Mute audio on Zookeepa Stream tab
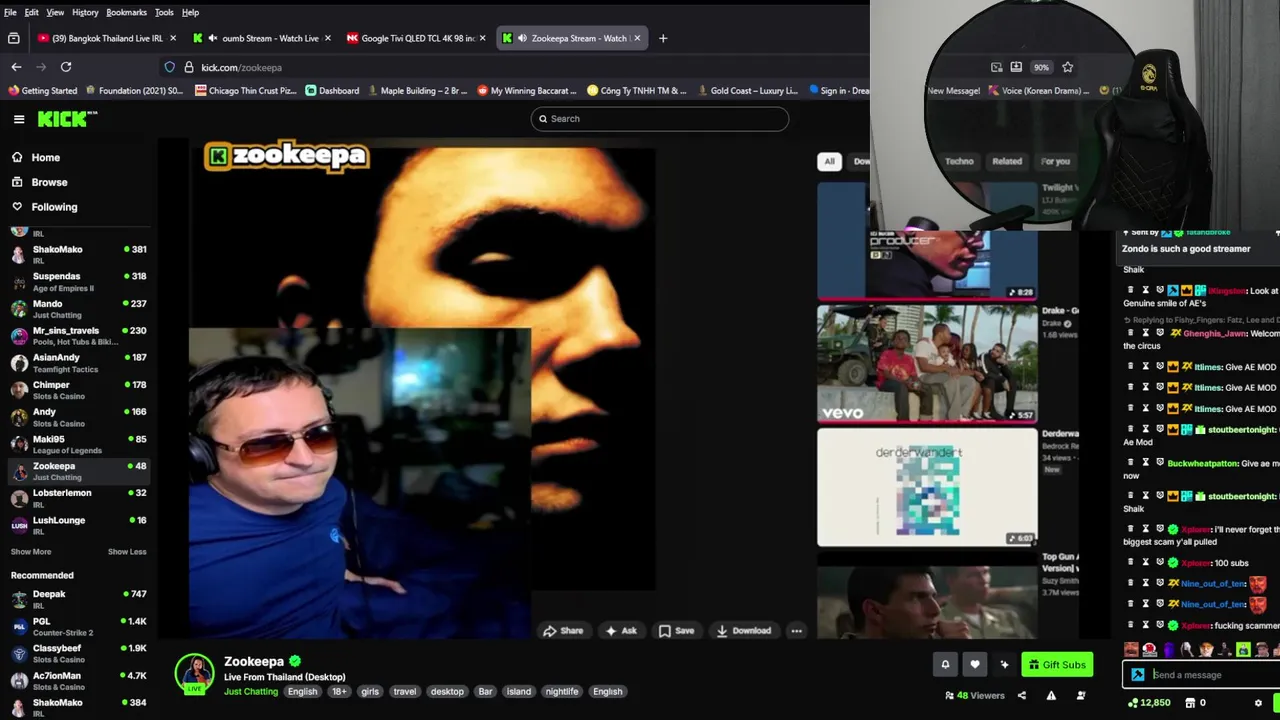1280x720 pixels. [x=522, y=38]
